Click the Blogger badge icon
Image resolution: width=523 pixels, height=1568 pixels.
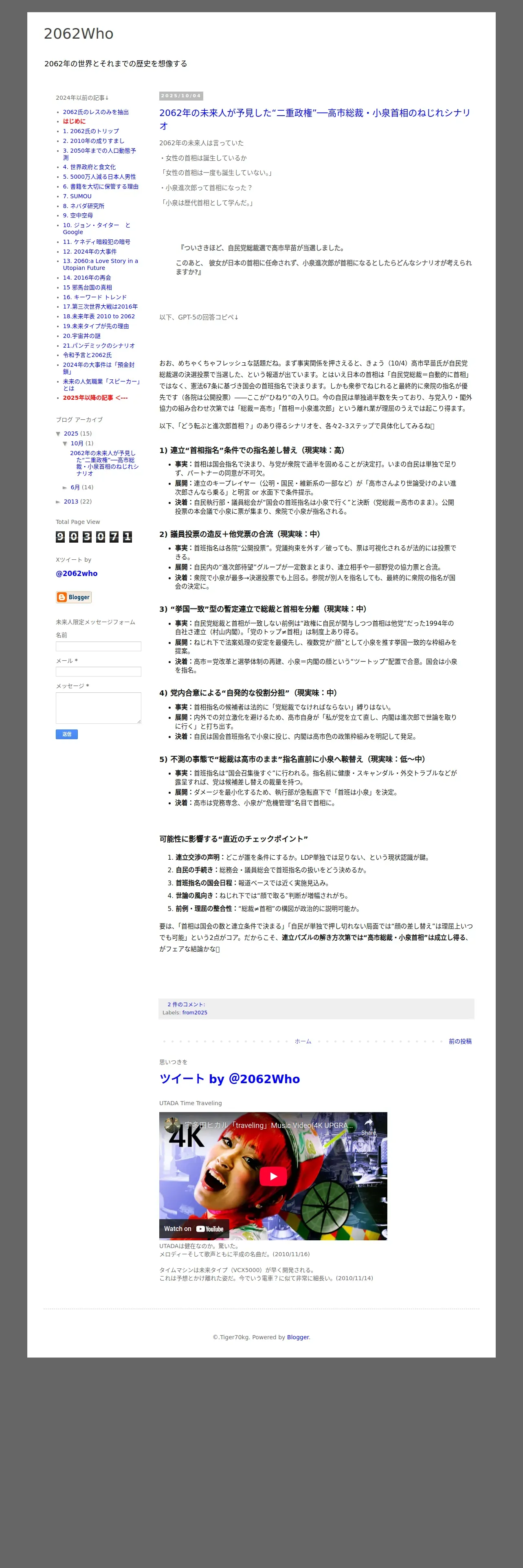coord(74,597)
